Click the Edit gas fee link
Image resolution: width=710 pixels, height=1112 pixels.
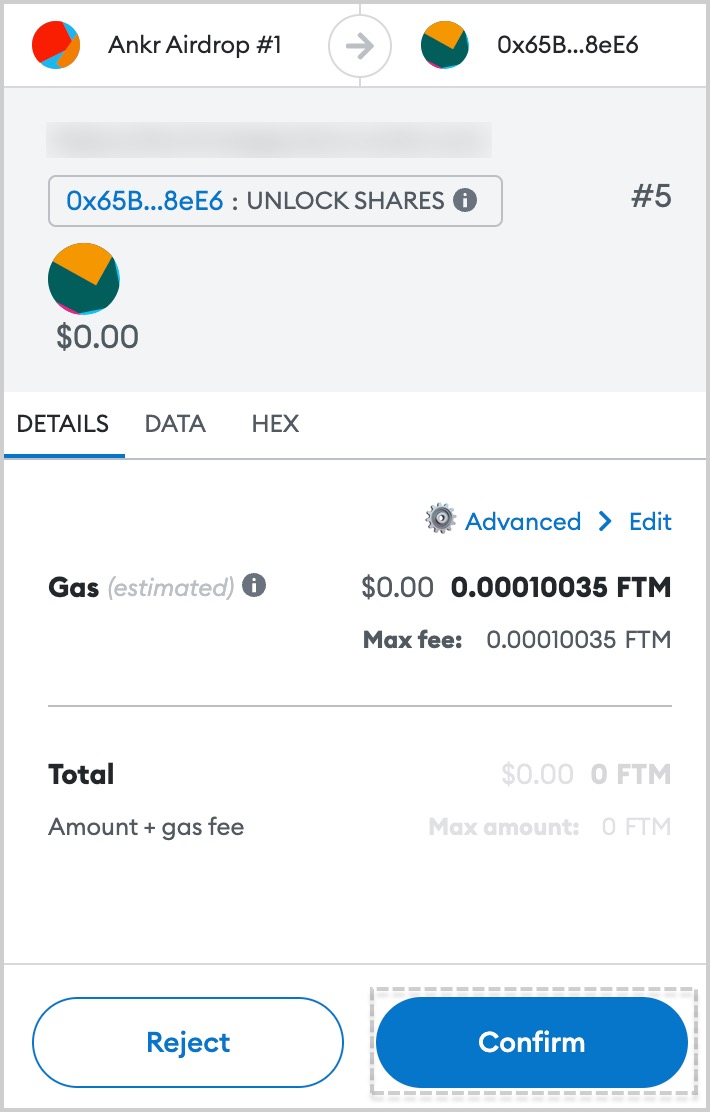pos(650,521)
